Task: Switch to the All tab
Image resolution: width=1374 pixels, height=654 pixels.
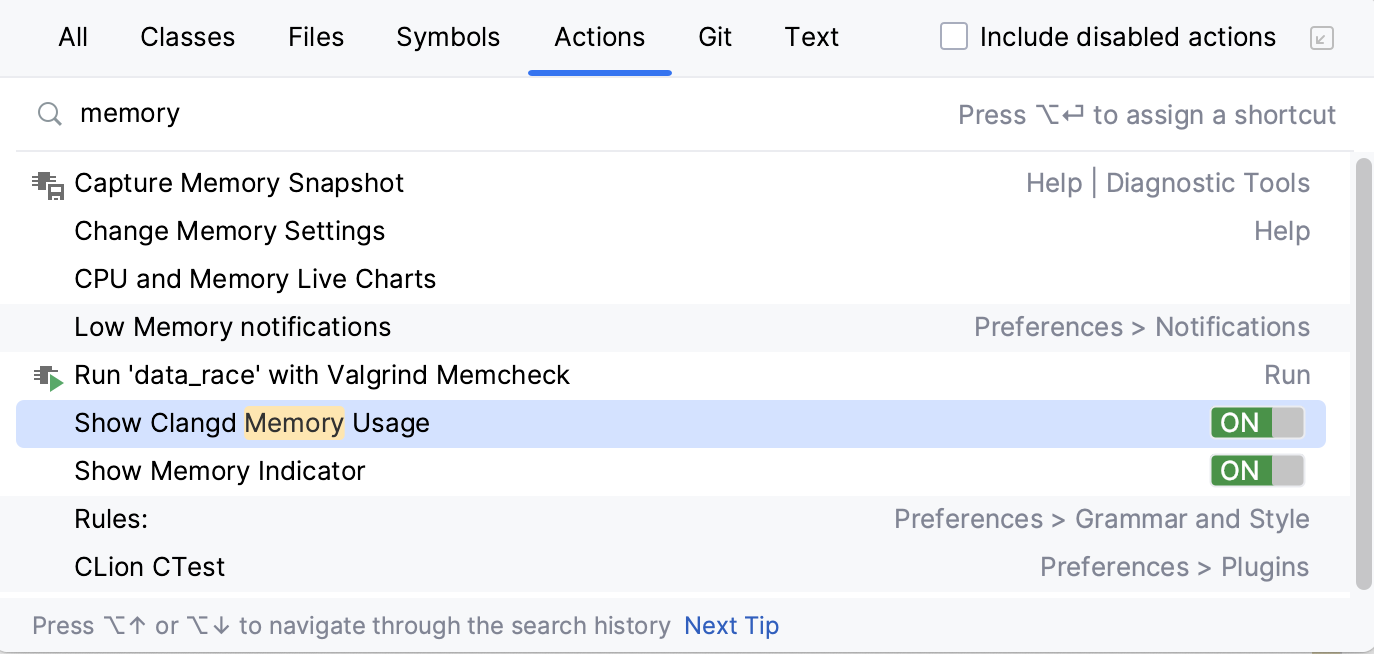Action: click(x=72, y=37)
